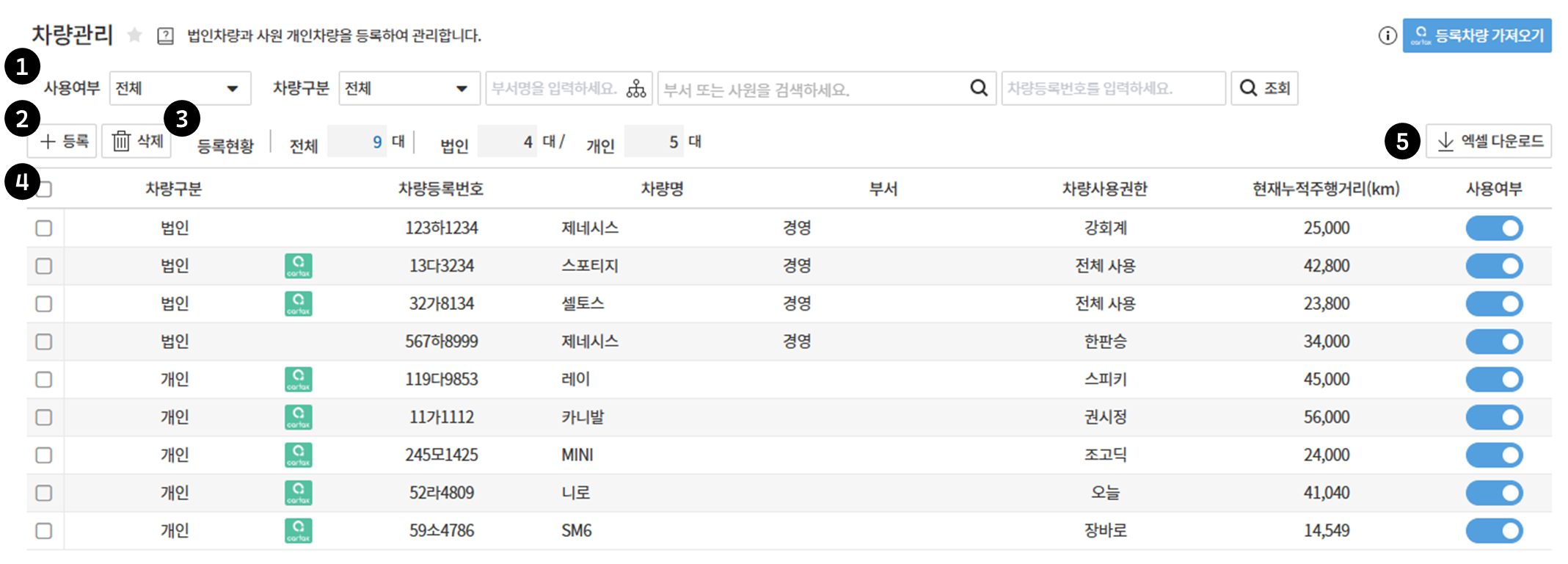Click the 등록차량 가져오기 button
Viewport: 1568px width, 564px height.
pos(1476,35)
